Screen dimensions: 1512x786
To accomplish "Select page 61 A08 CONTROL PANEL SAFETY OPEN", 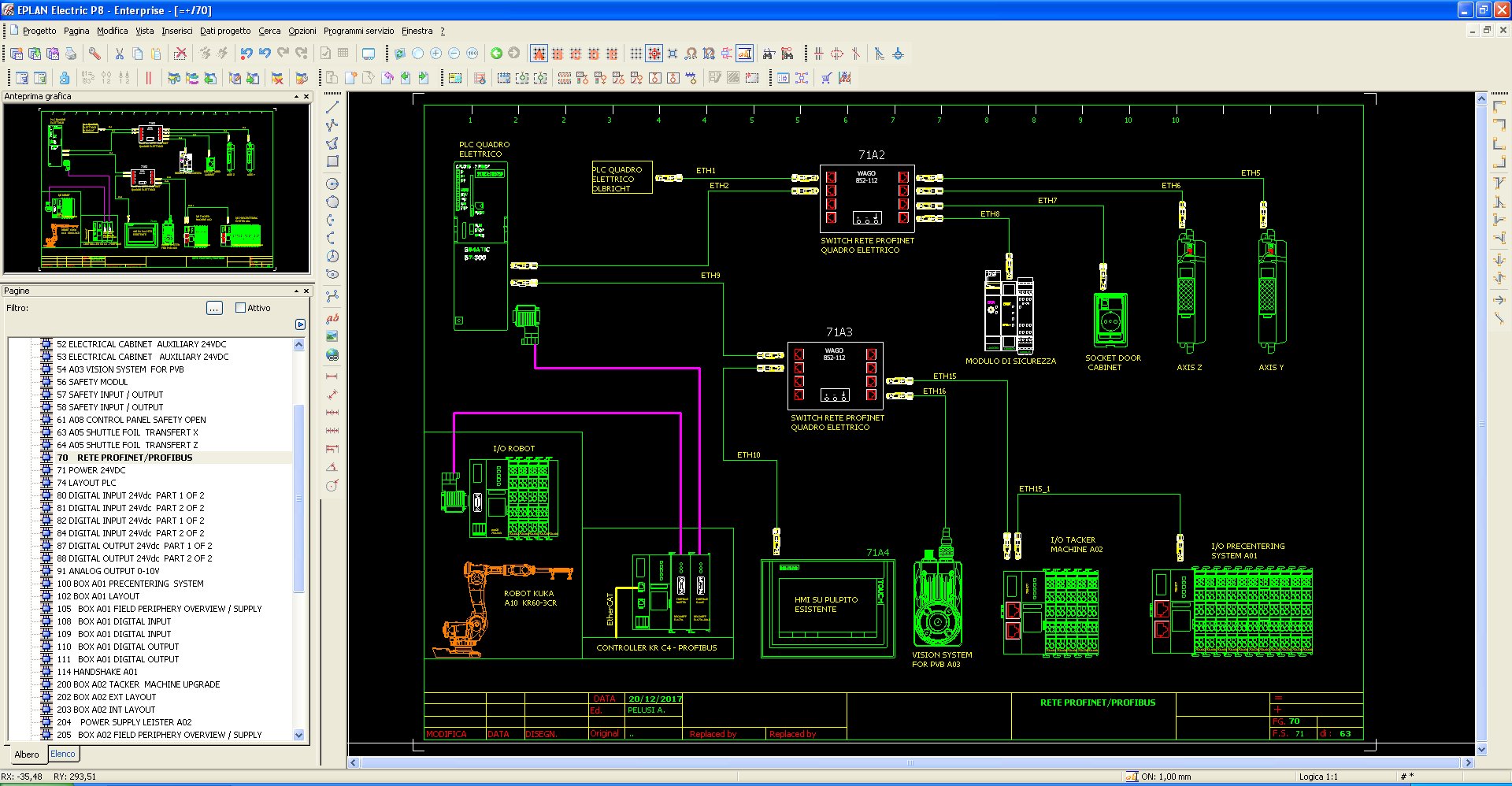I will tap(132, 420).
